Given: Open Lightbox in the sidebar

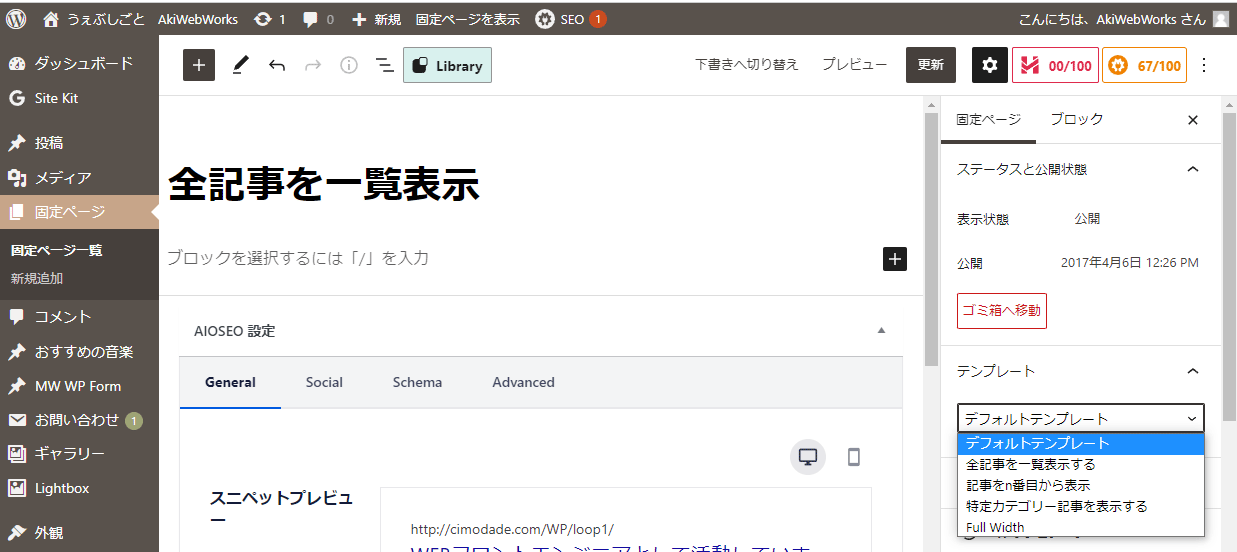Looking at the screenshot, I should tap(79, 488).
